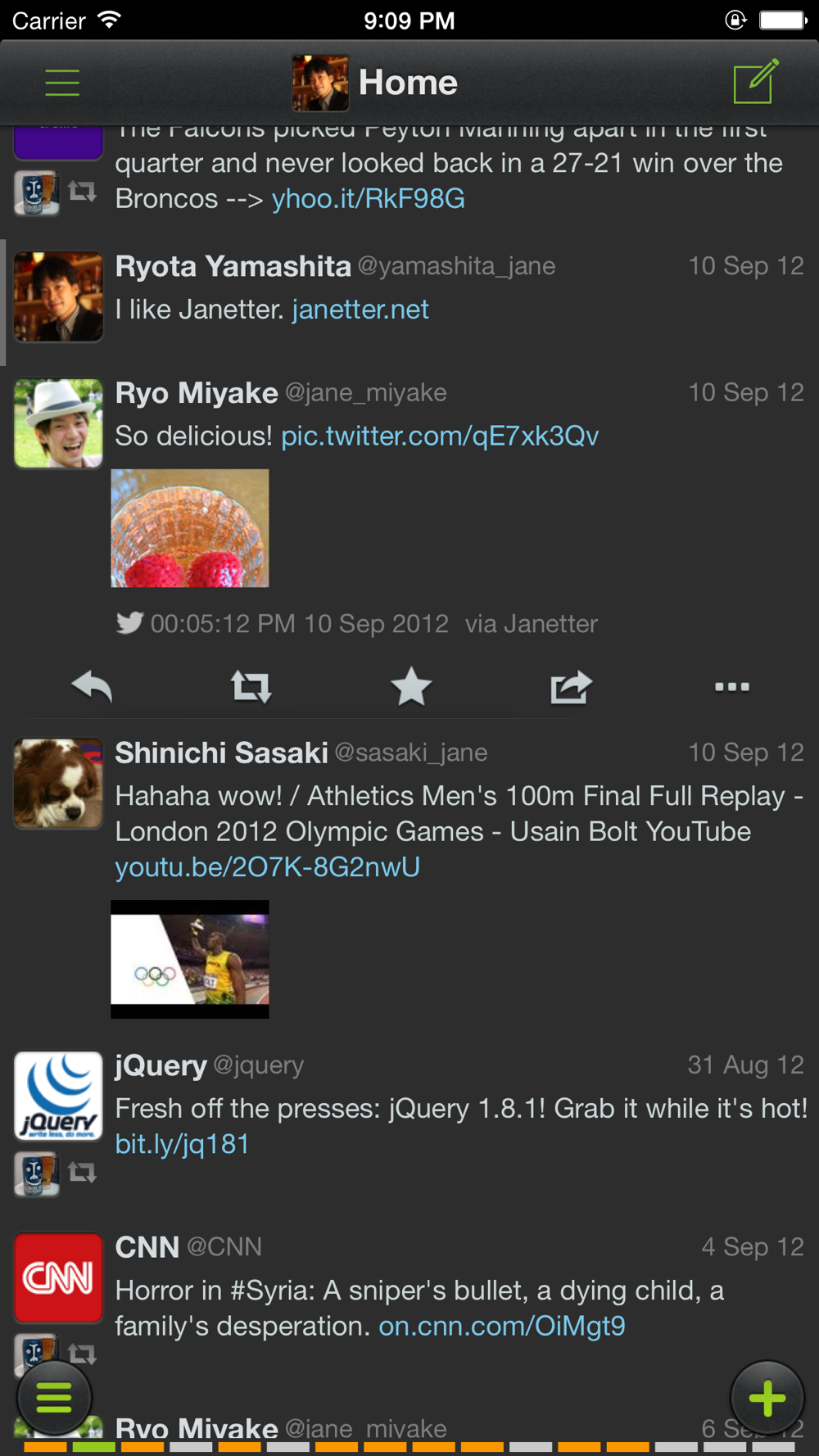This screenshot has width=819, height=1456.
Task: View the strawberry dessert photo thumbnail
Action: [190, 528]
